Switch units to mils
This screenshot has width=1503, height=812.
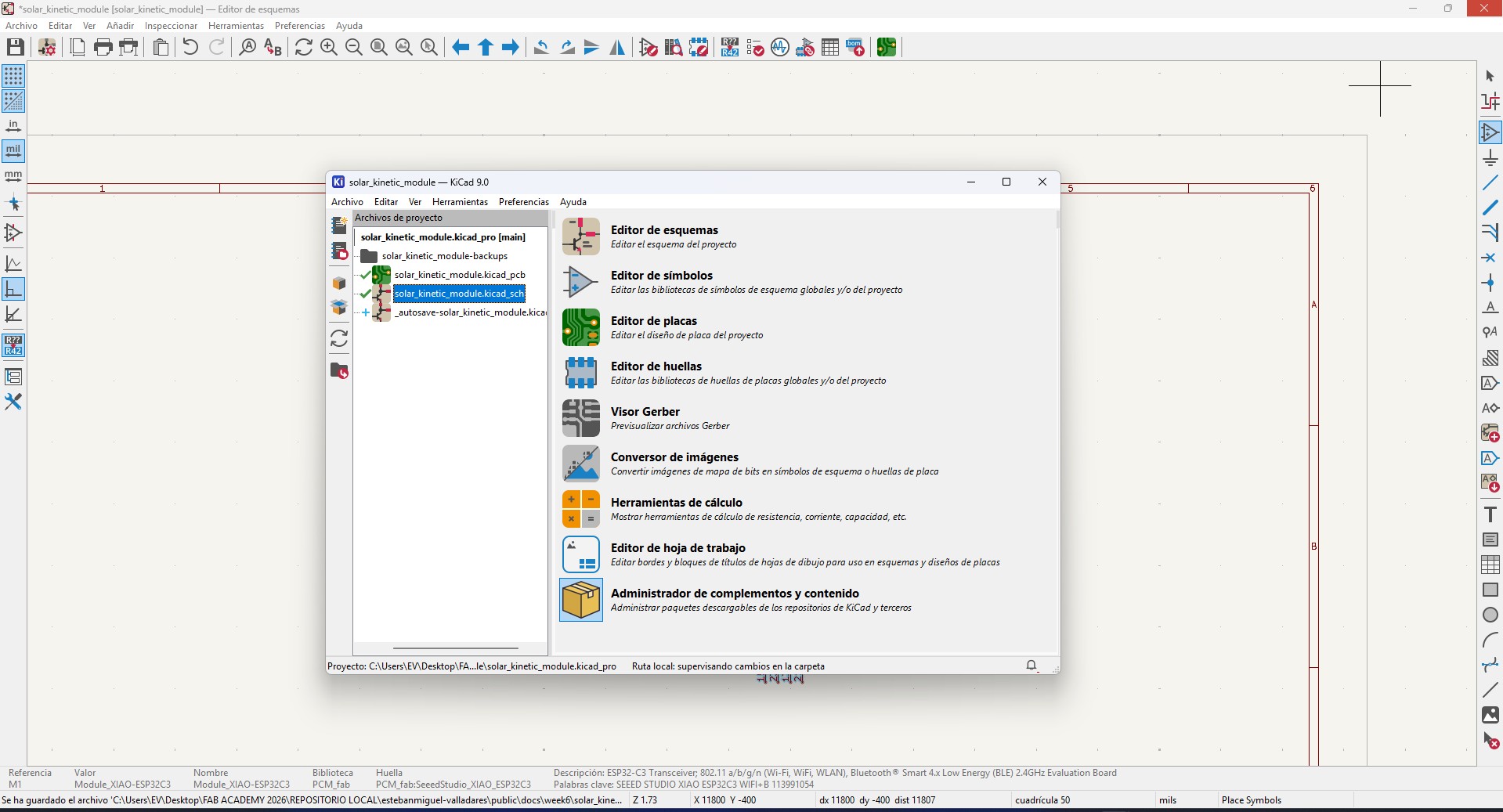(x=13, y=151)
